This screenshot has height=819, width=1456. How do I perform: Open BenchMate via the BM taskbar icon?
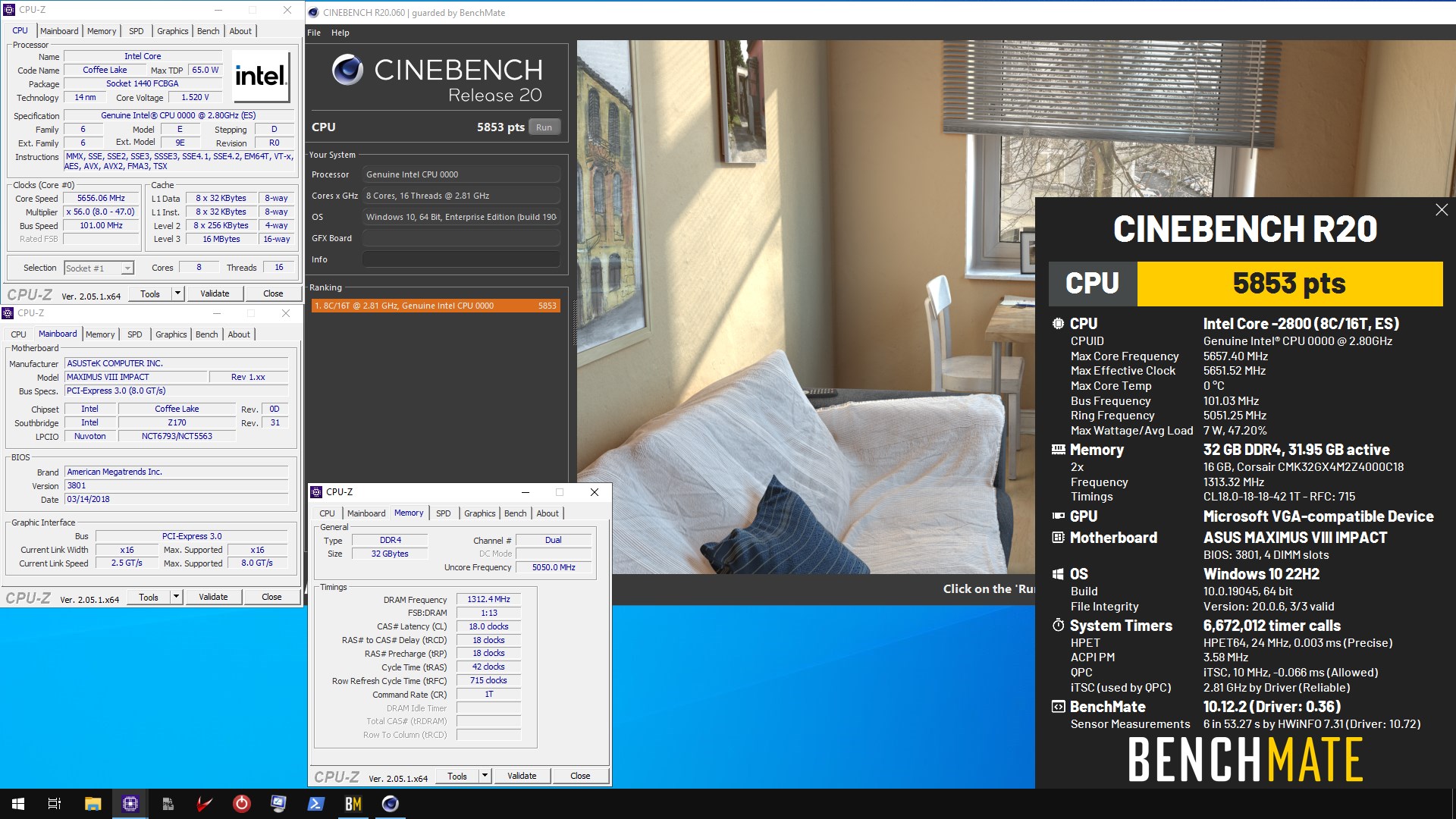[353, 804]
